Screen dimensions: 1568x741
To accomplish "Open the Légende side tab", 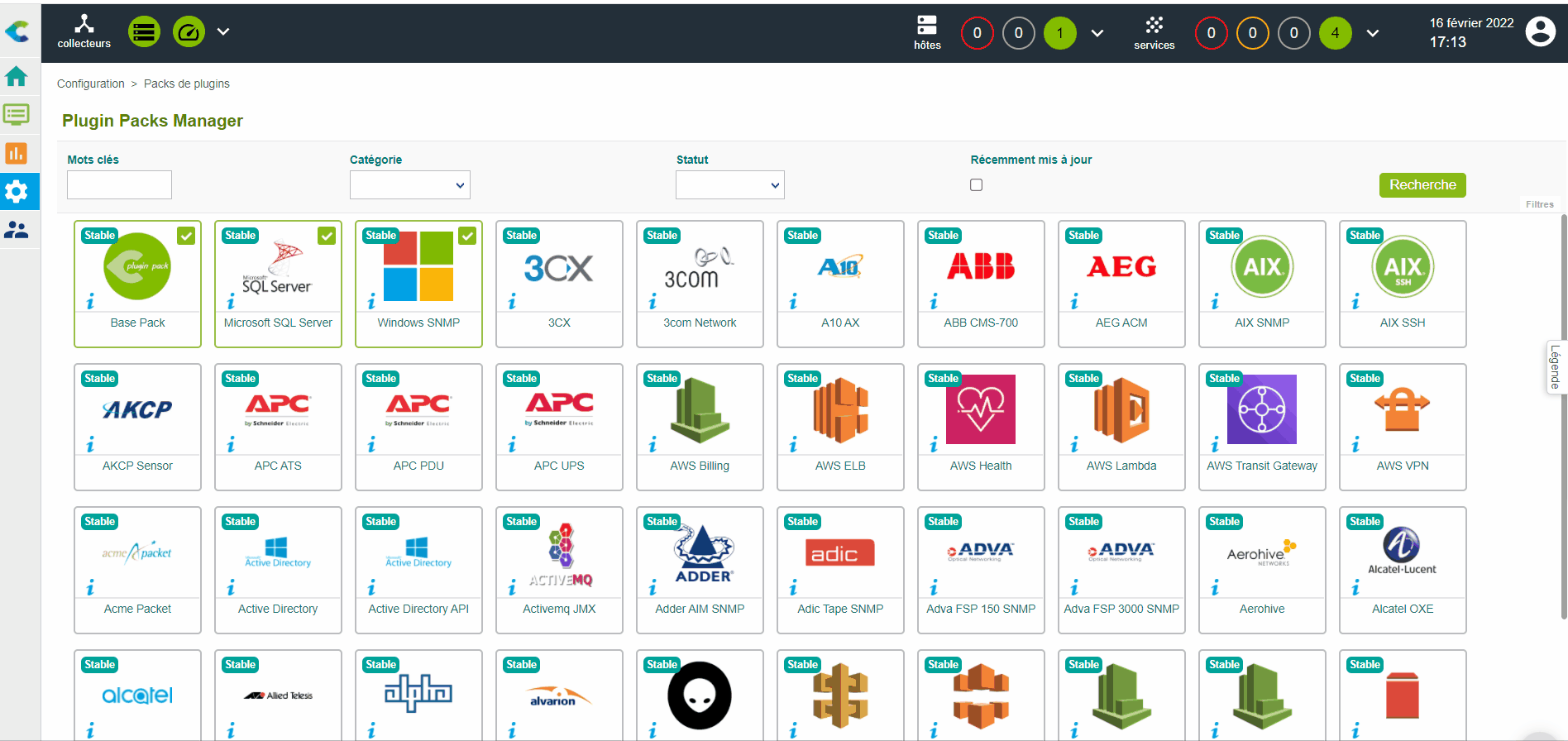I will click(1556, 367).
